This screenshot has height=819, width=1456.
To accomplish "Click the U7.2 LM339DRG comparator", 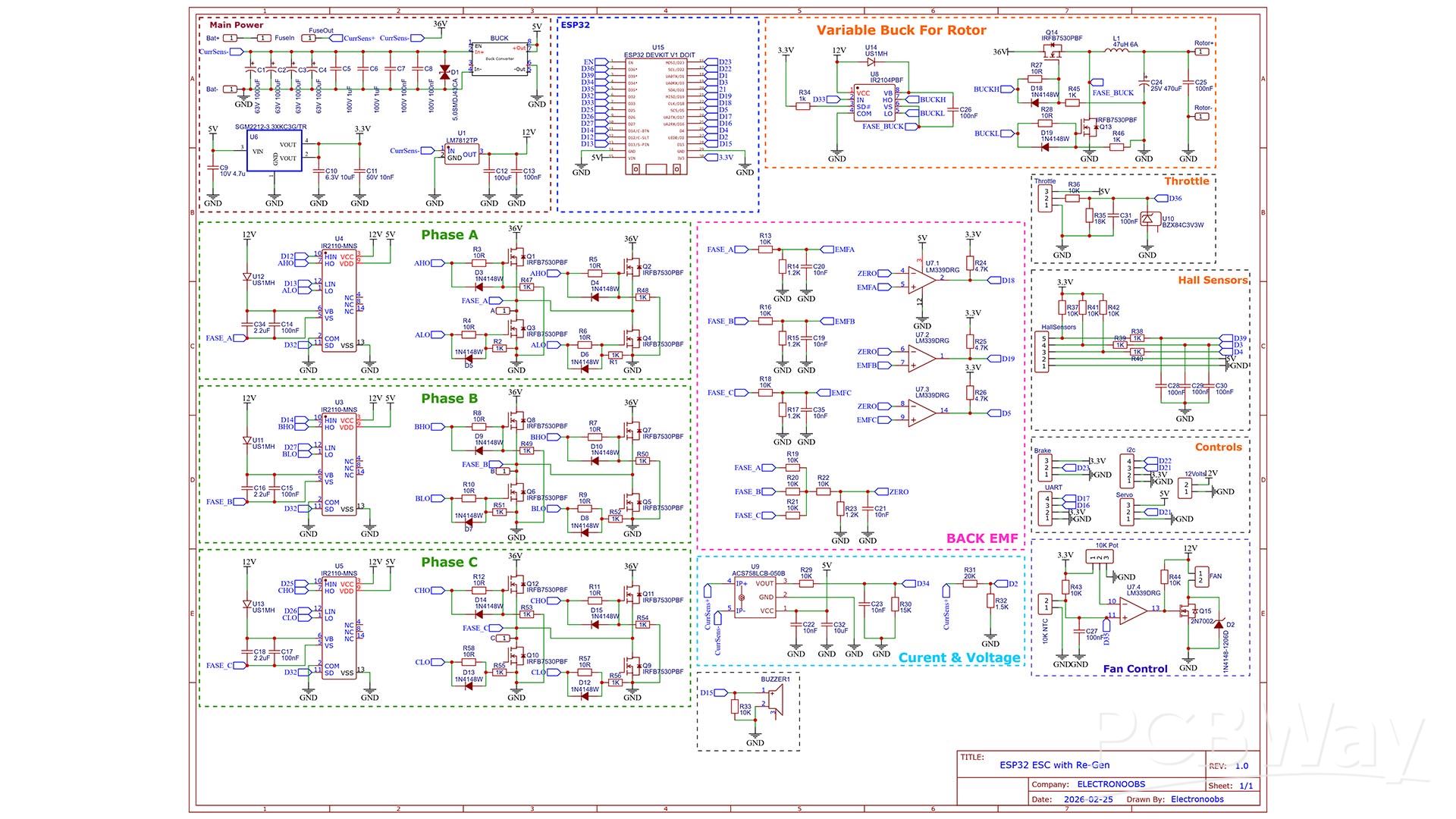I will 922,357.
